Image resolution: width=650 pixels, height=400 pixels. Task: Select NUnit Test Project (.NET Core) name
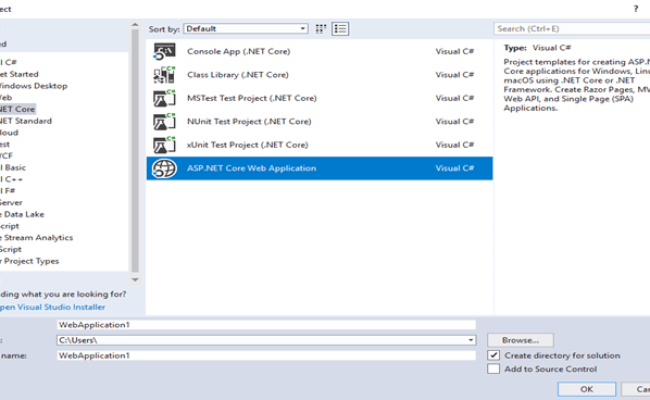pos(249,121)
